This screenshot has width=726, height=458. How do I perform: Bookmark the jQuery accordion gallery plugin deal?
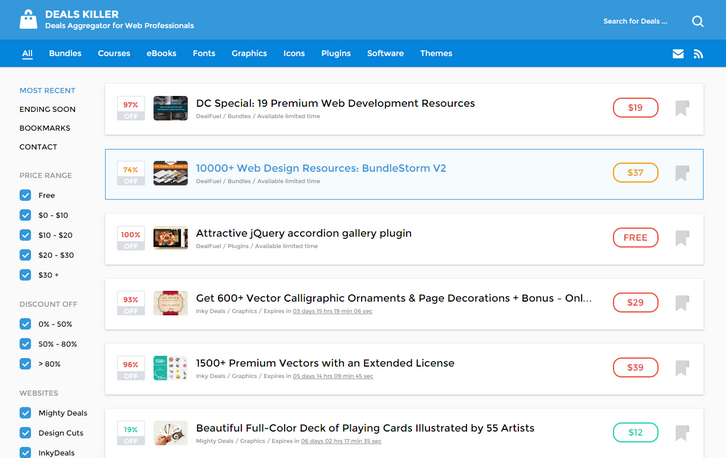(x=682, y=238)
